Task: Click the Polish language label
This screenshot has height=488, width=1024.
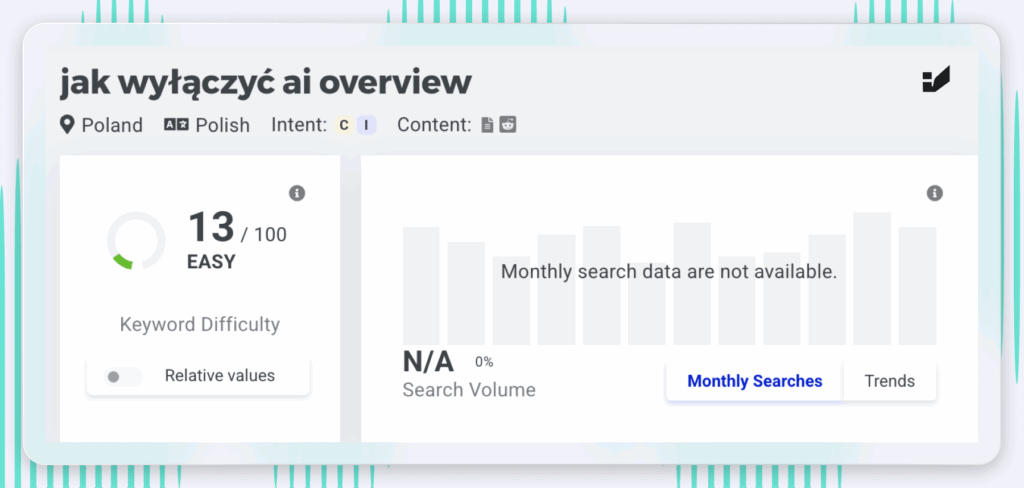Action: (x=223, y=125)
